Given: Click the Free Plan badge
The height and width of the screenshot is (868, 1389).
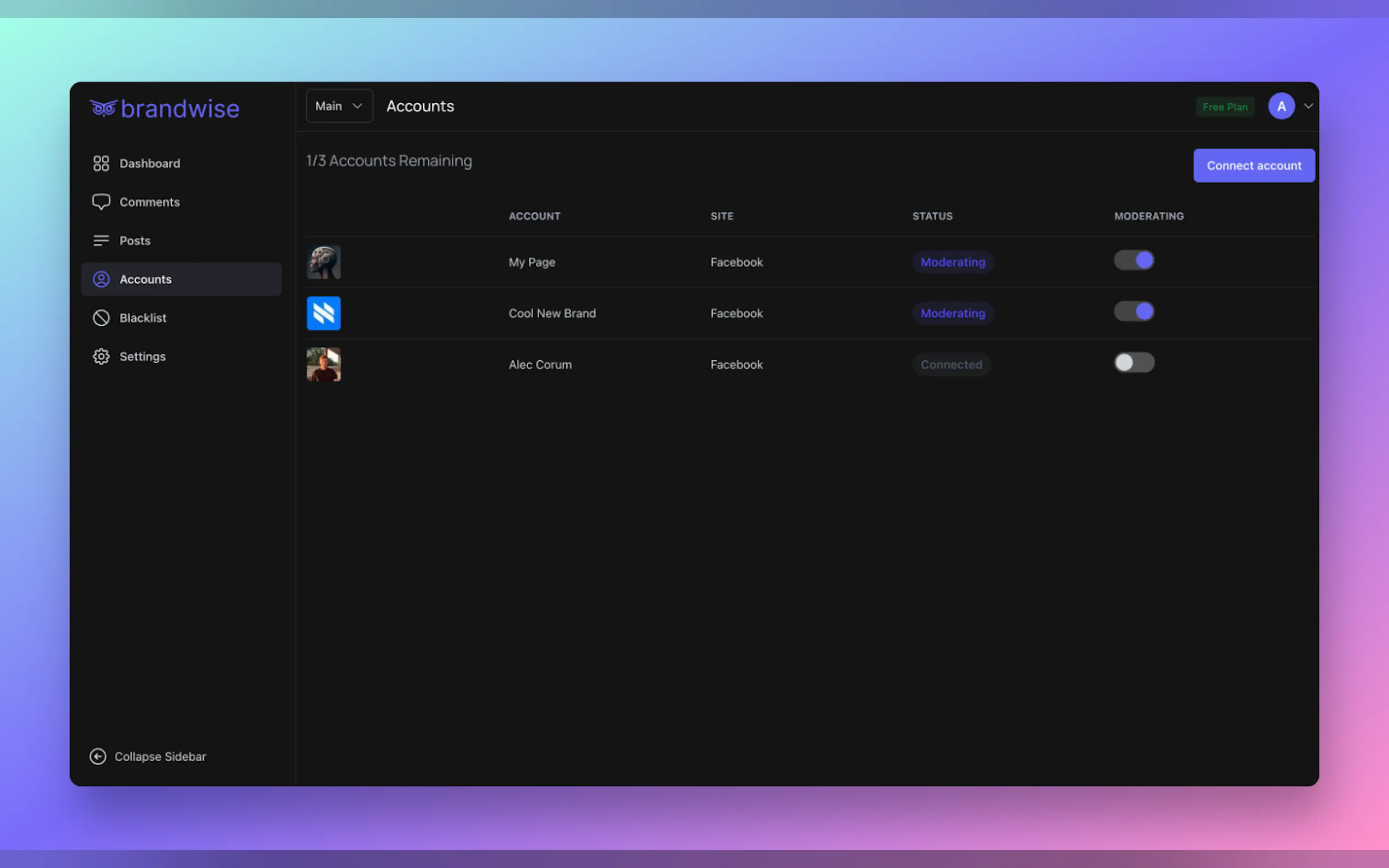Looking at the screenshot, I should 1225,106.
